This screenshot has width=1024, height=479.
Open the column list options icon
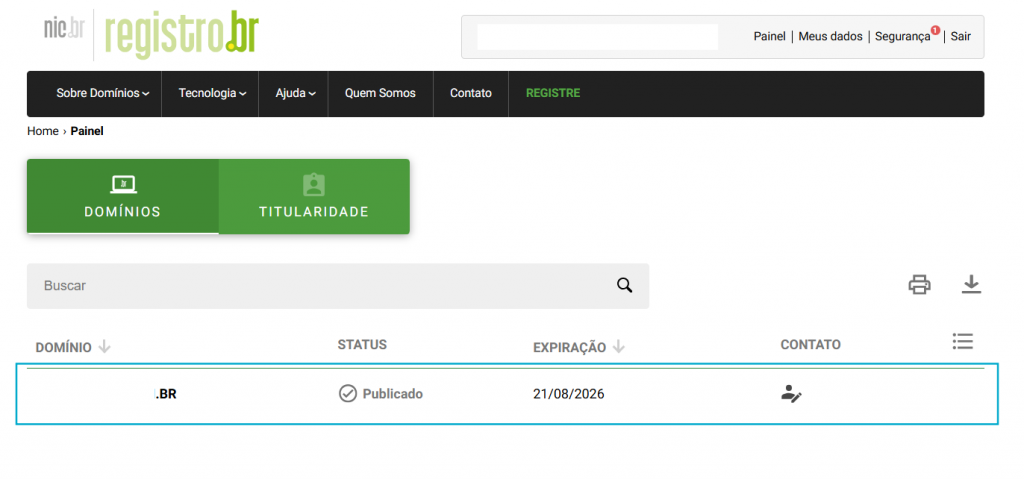coord(962,342)
